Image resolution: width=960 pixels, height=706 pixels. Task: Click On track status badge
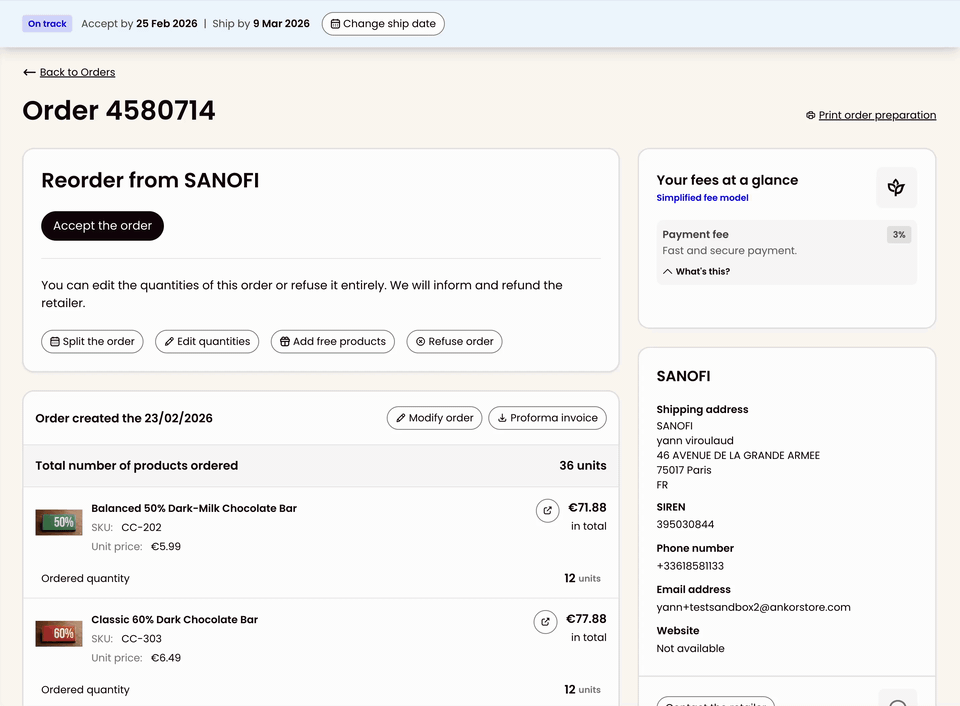[47, 24]
